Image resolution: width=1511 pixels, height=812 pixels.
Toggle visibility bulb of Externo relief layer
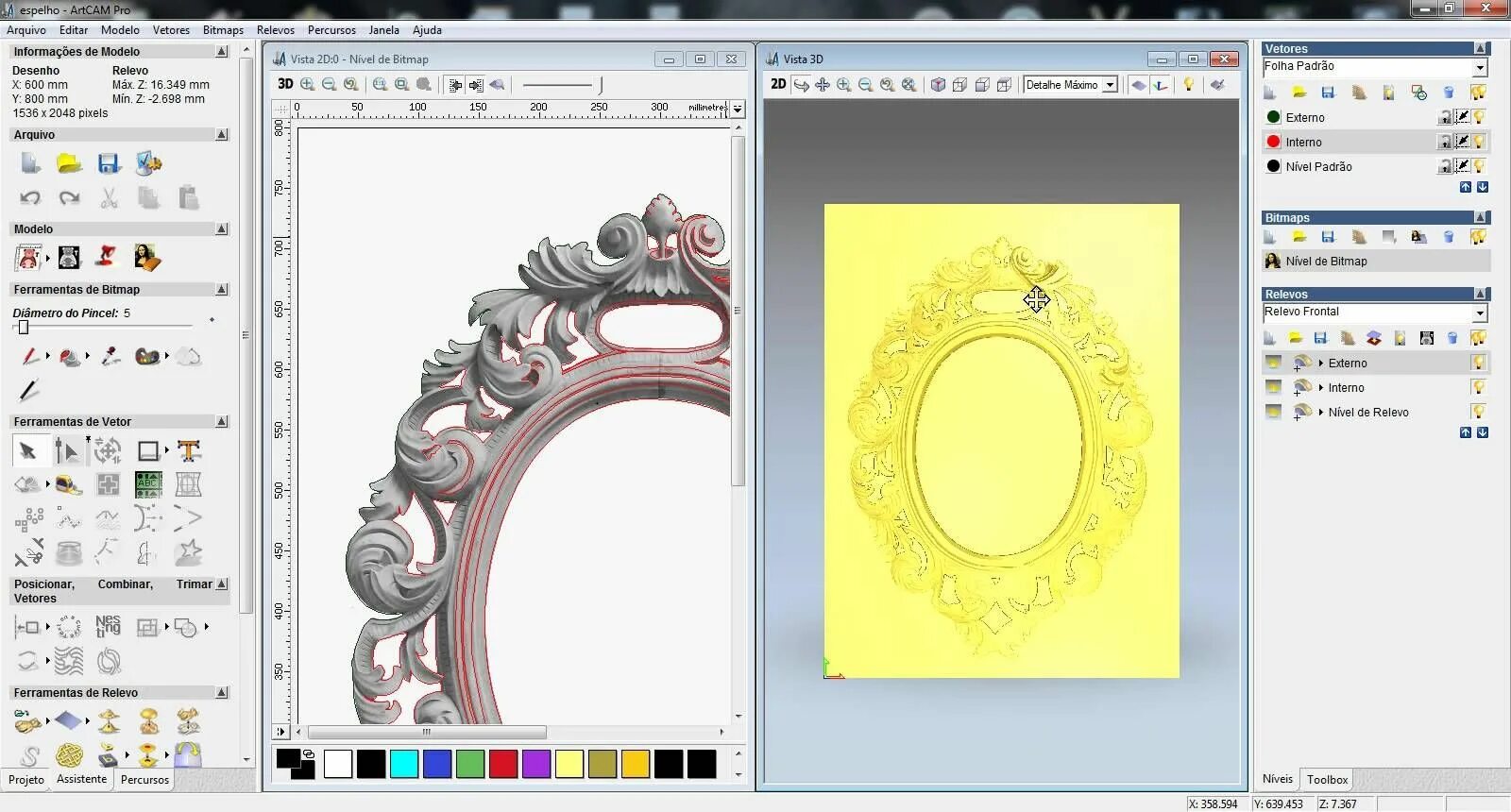(1478, 363)
